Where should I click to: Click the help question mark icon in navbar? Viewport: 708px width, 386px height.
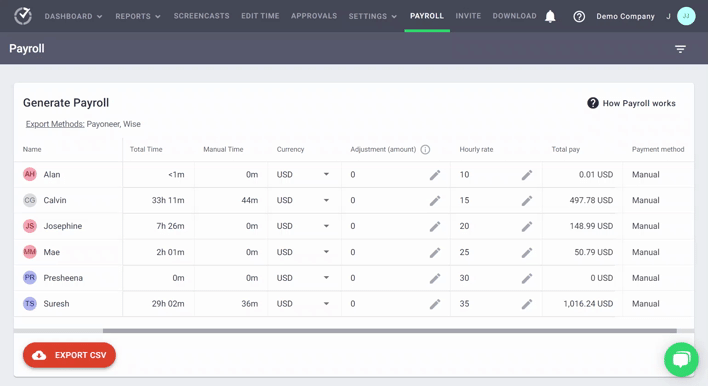click(x=579, y=17)
